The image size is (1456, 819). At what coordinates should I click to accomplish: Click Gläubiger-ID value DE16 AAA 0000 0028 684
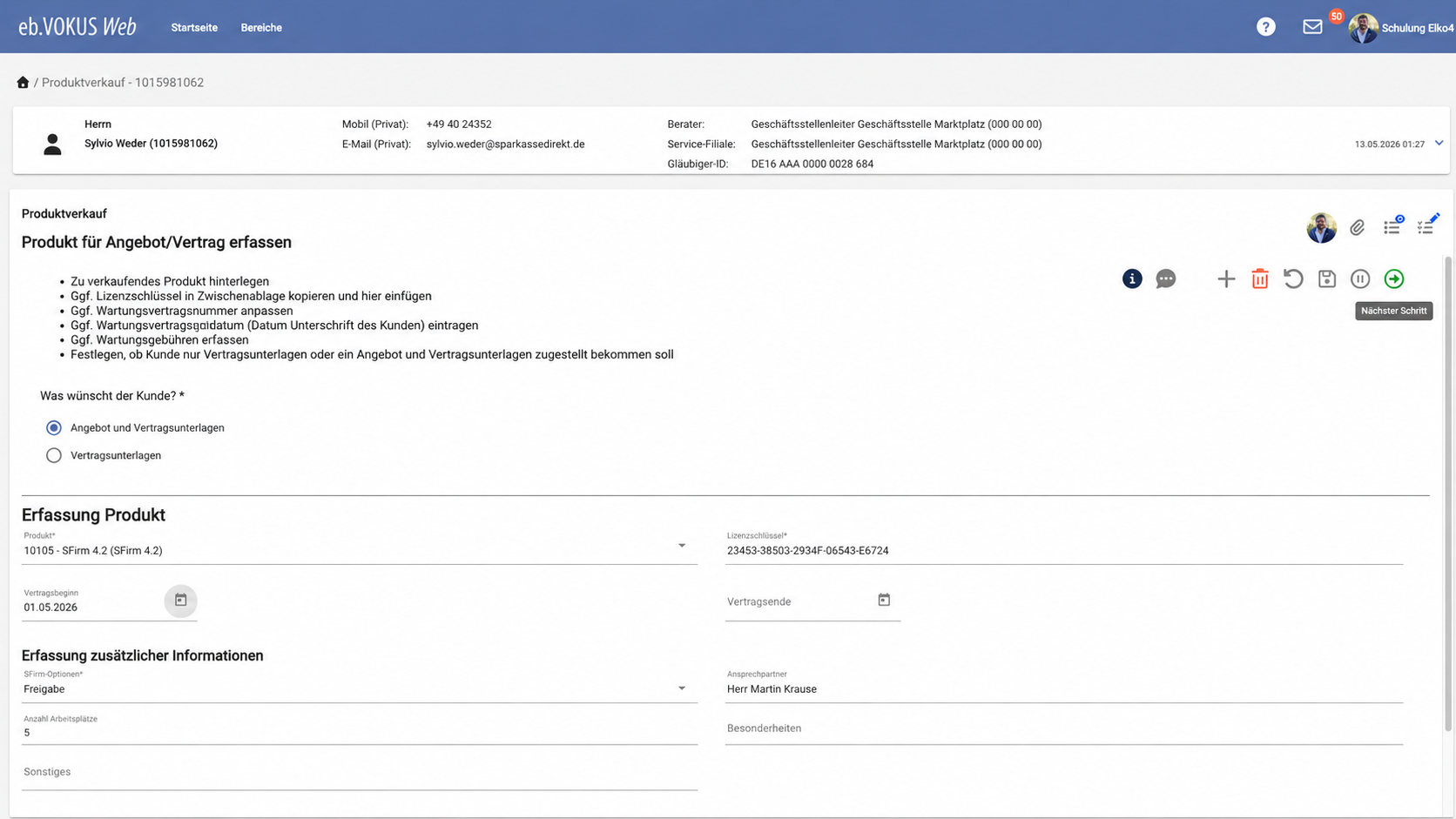tap(812, 164)
